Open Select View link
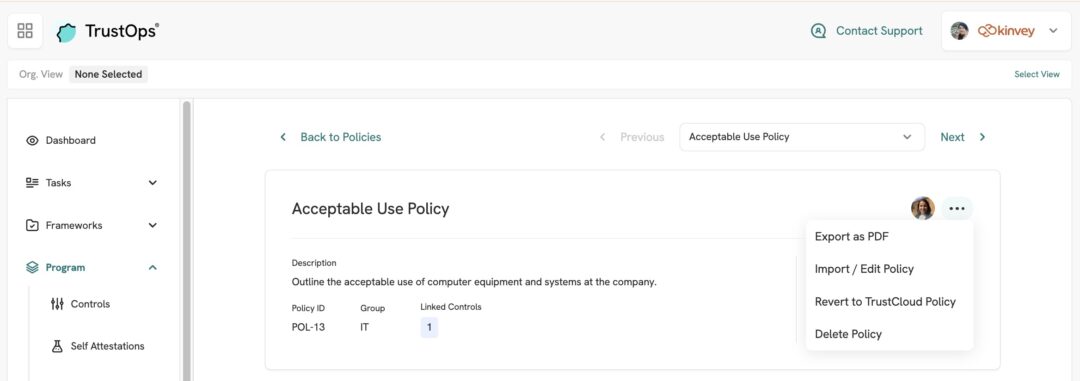The image size is (1080, 381). pyautogui.click(x=1037, y=74)
